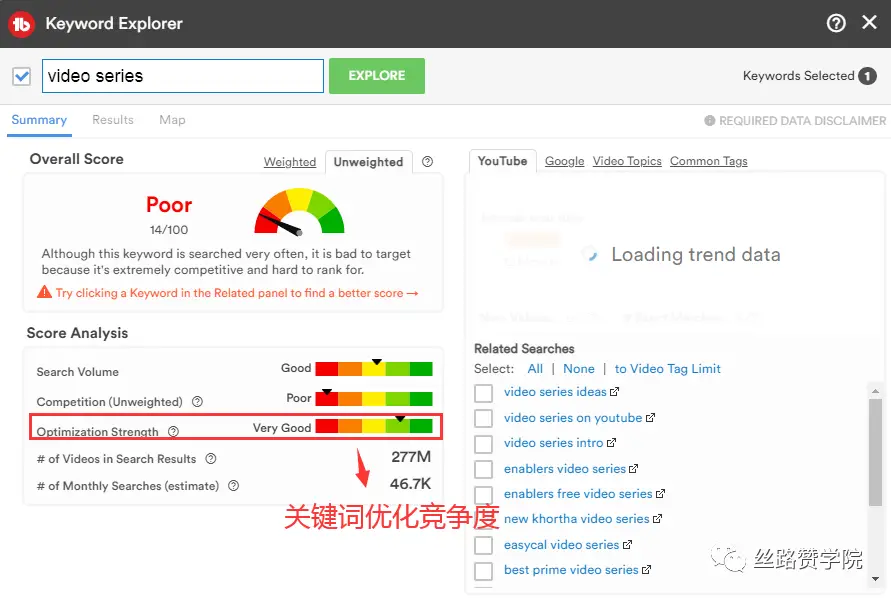
Task: Open the help question mark icon in header
Action: coord(836,23)
